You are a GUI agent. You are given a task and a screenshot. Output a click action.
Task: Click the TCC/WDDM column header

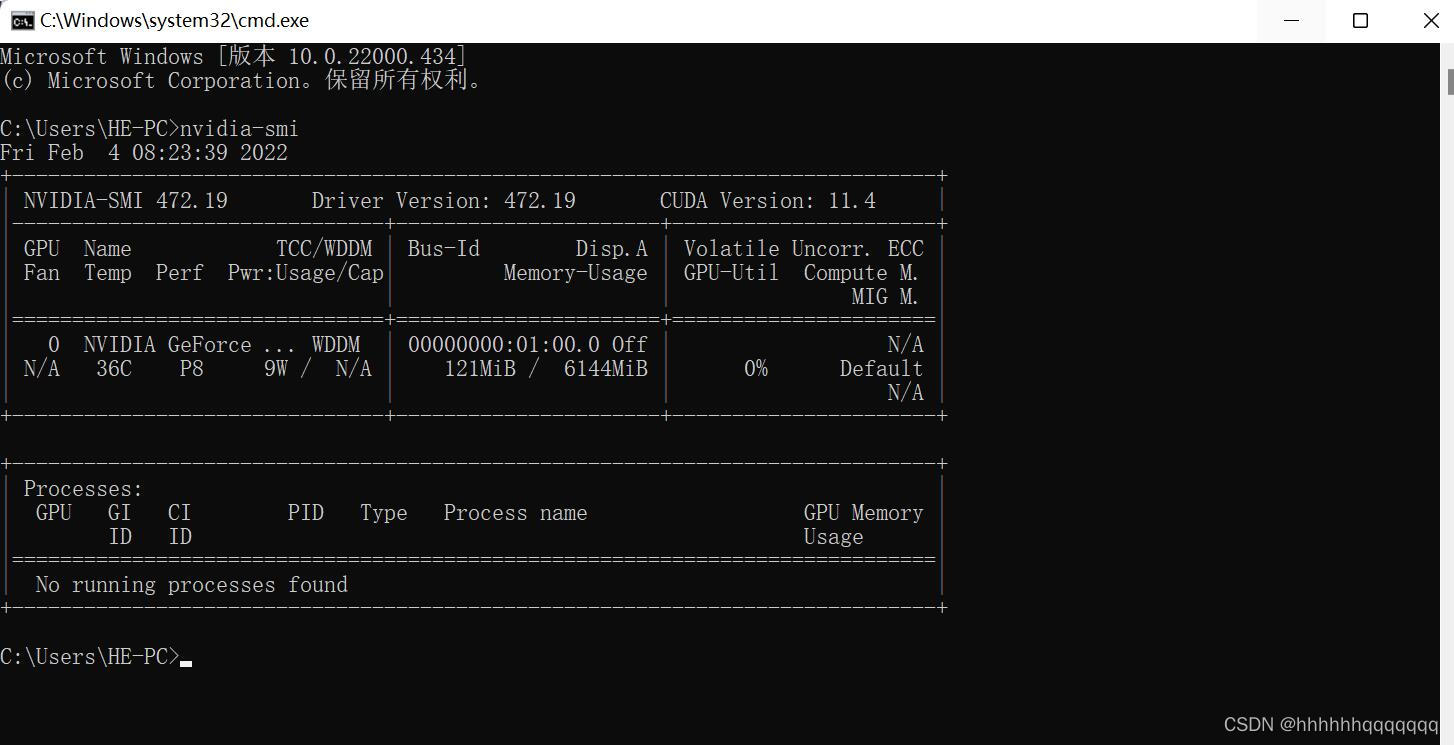(324, 249)
